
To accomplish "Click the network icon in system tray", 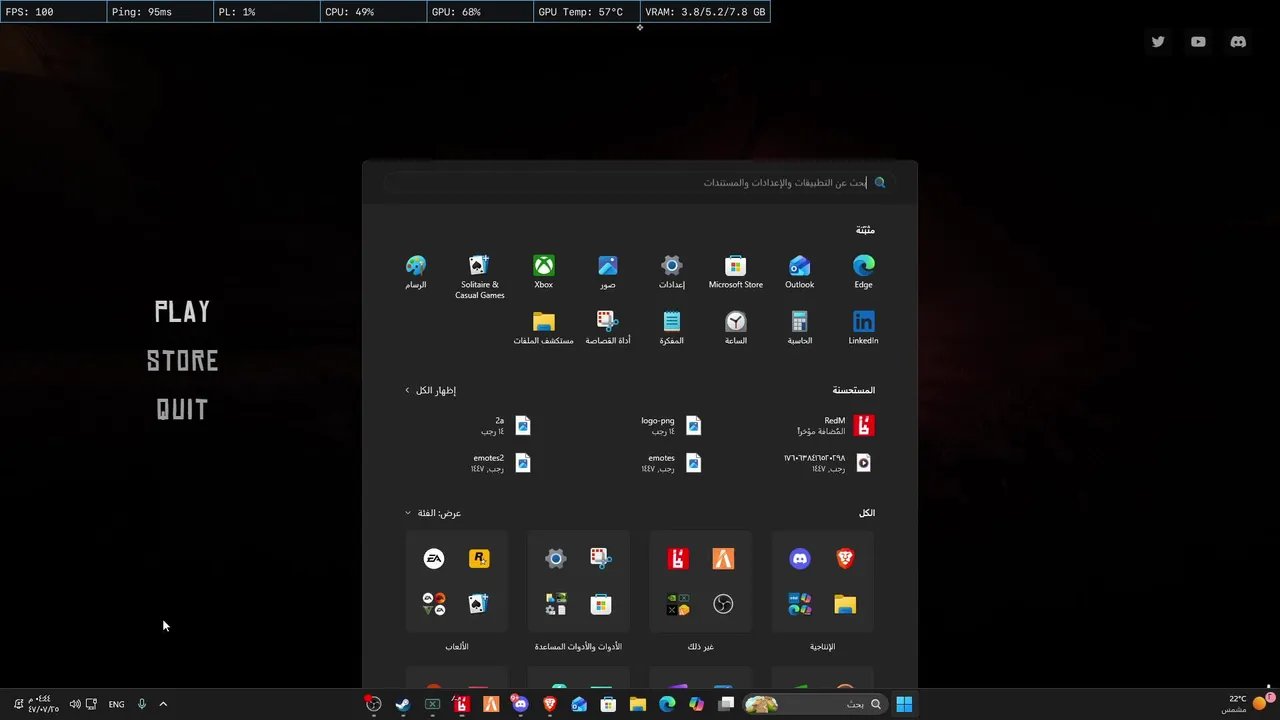I will pyautogui.click(x=92, y=704).
